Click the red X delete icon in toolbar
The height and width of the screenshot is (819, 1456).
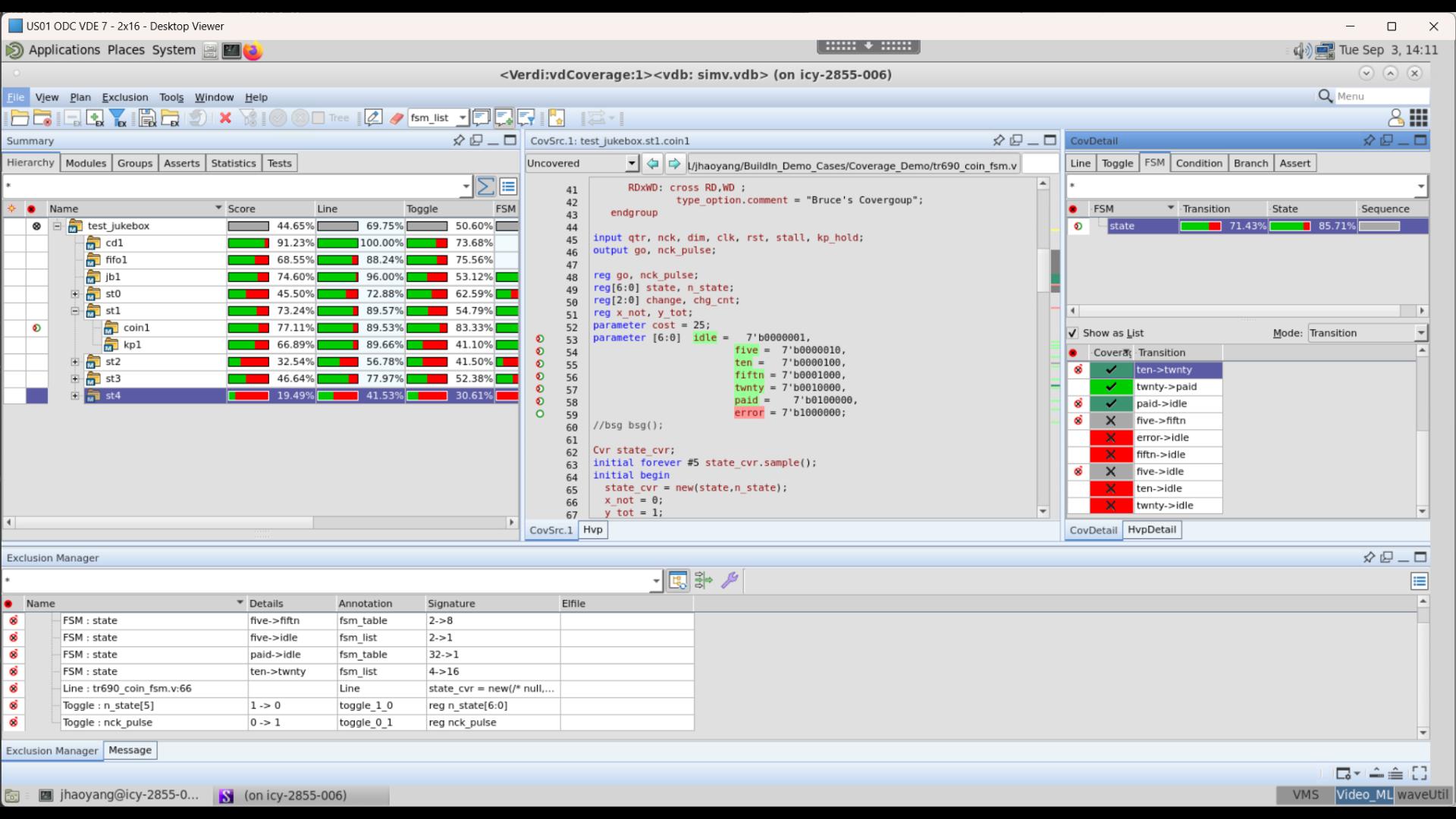225,118
